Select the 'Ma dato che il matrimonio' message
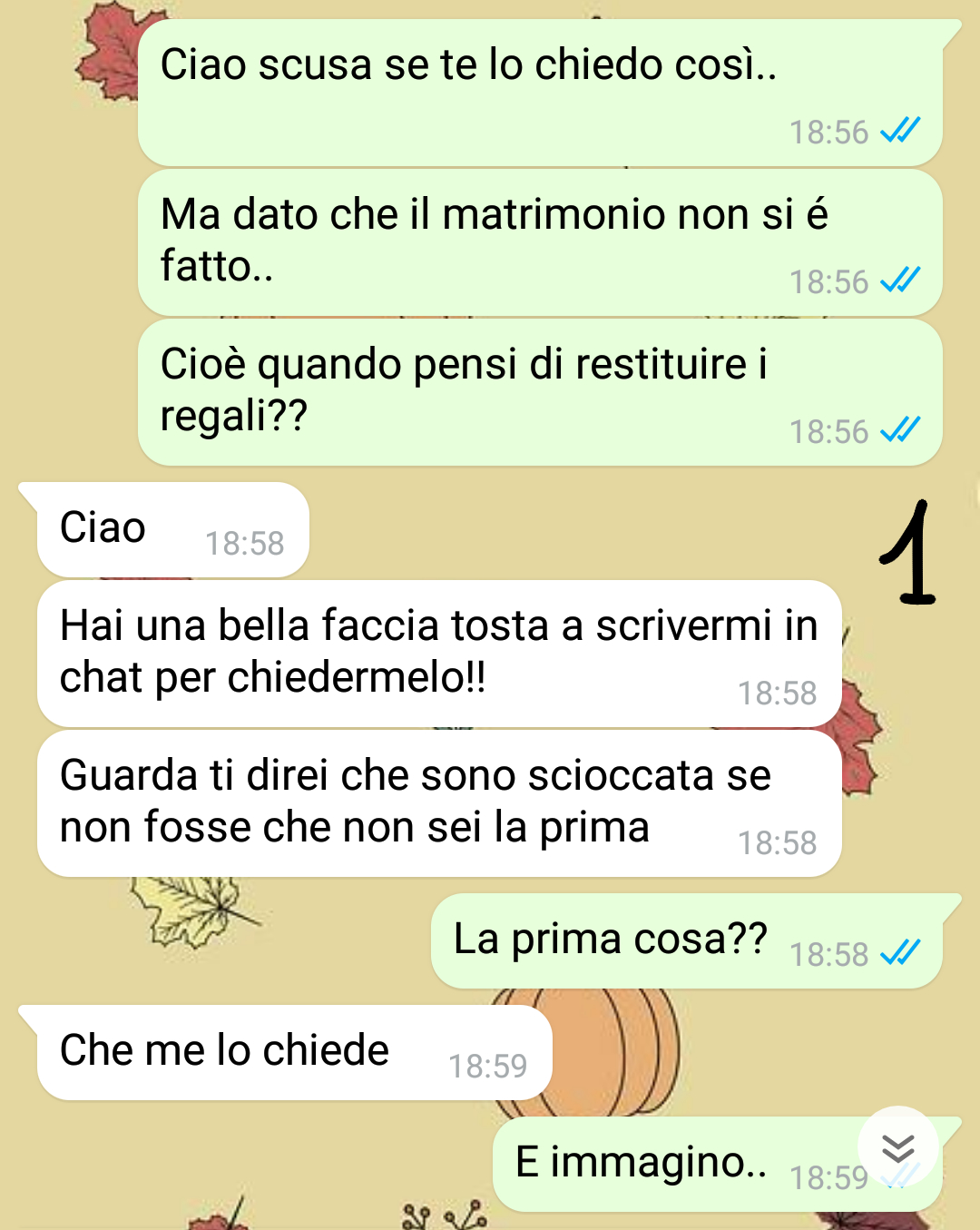Image resolution: width=980 pixels, height=1230 pixels. (540, 242)
